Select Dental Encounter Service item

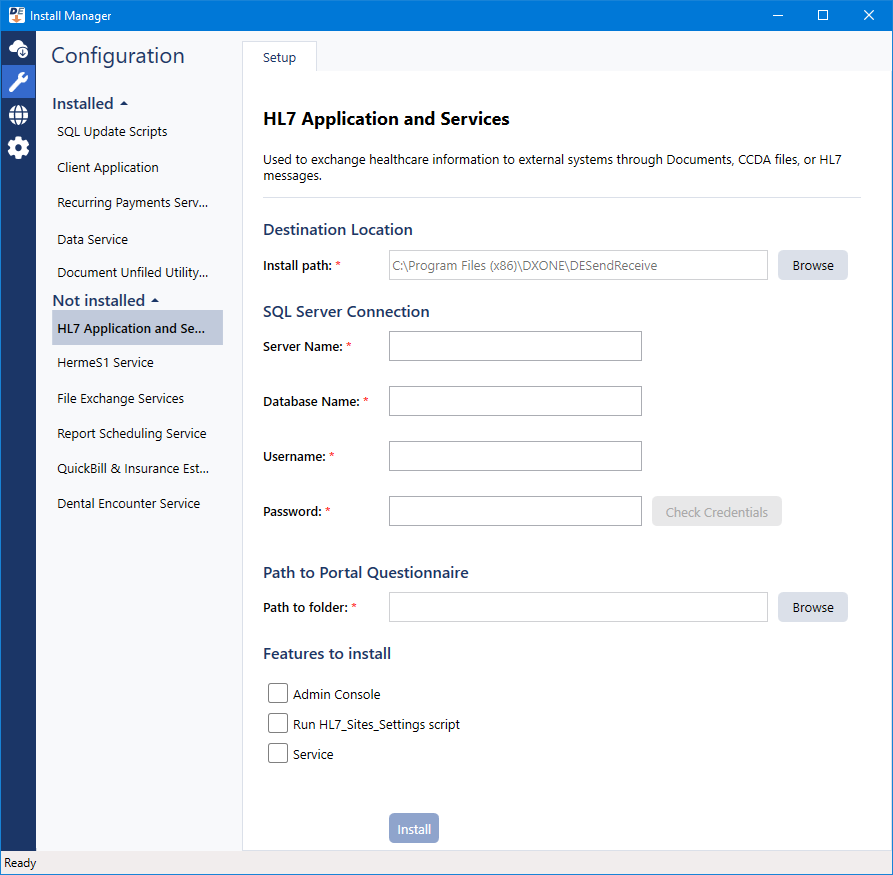pos(128,504)
